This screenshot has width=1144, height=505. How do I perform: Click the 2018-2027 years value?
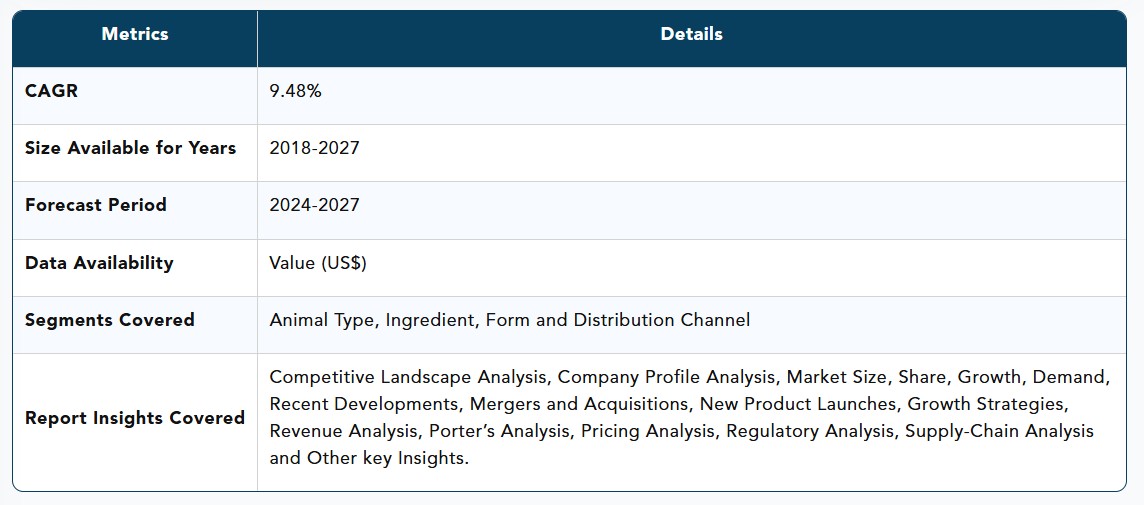pos(314,148)
